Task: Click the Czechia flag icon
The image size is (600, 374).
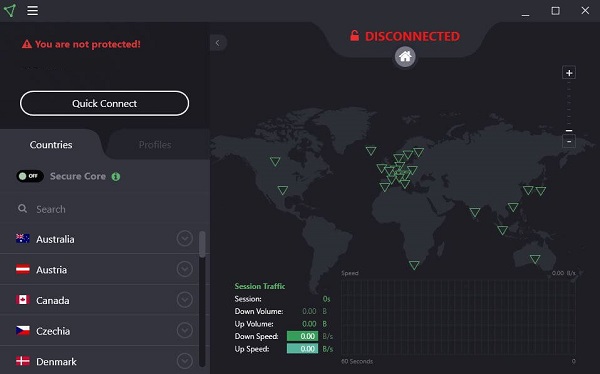Action: [23, 330]
